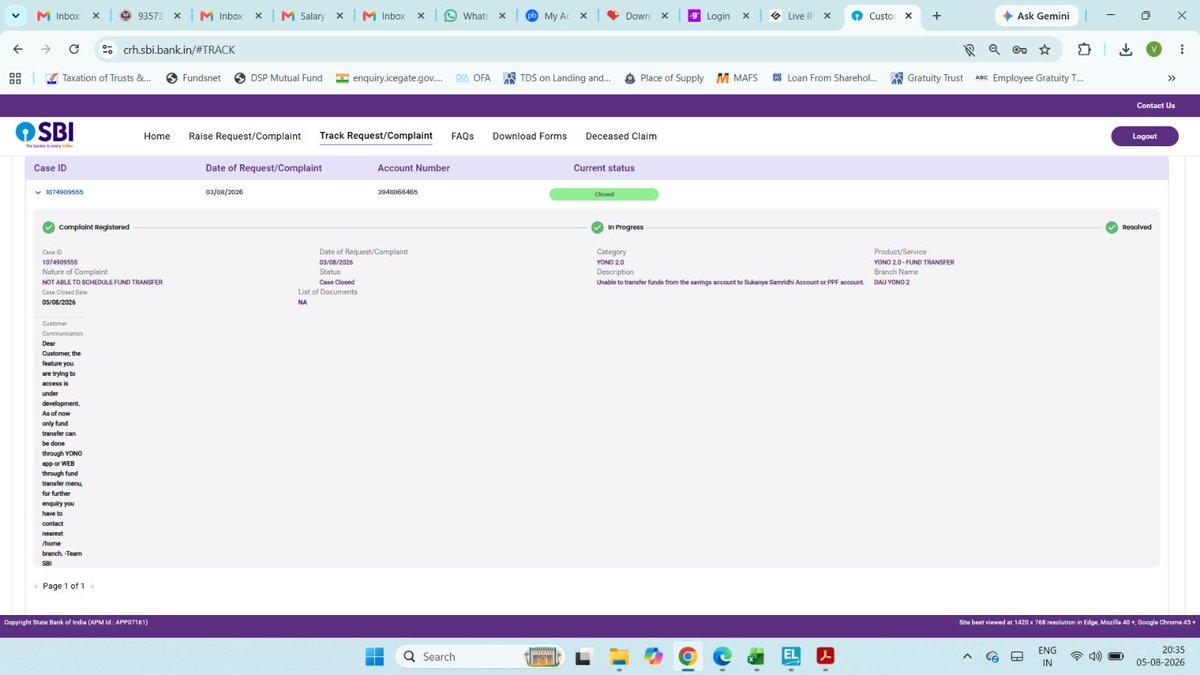Open the Place of Supply bookmark

[664, 78]
